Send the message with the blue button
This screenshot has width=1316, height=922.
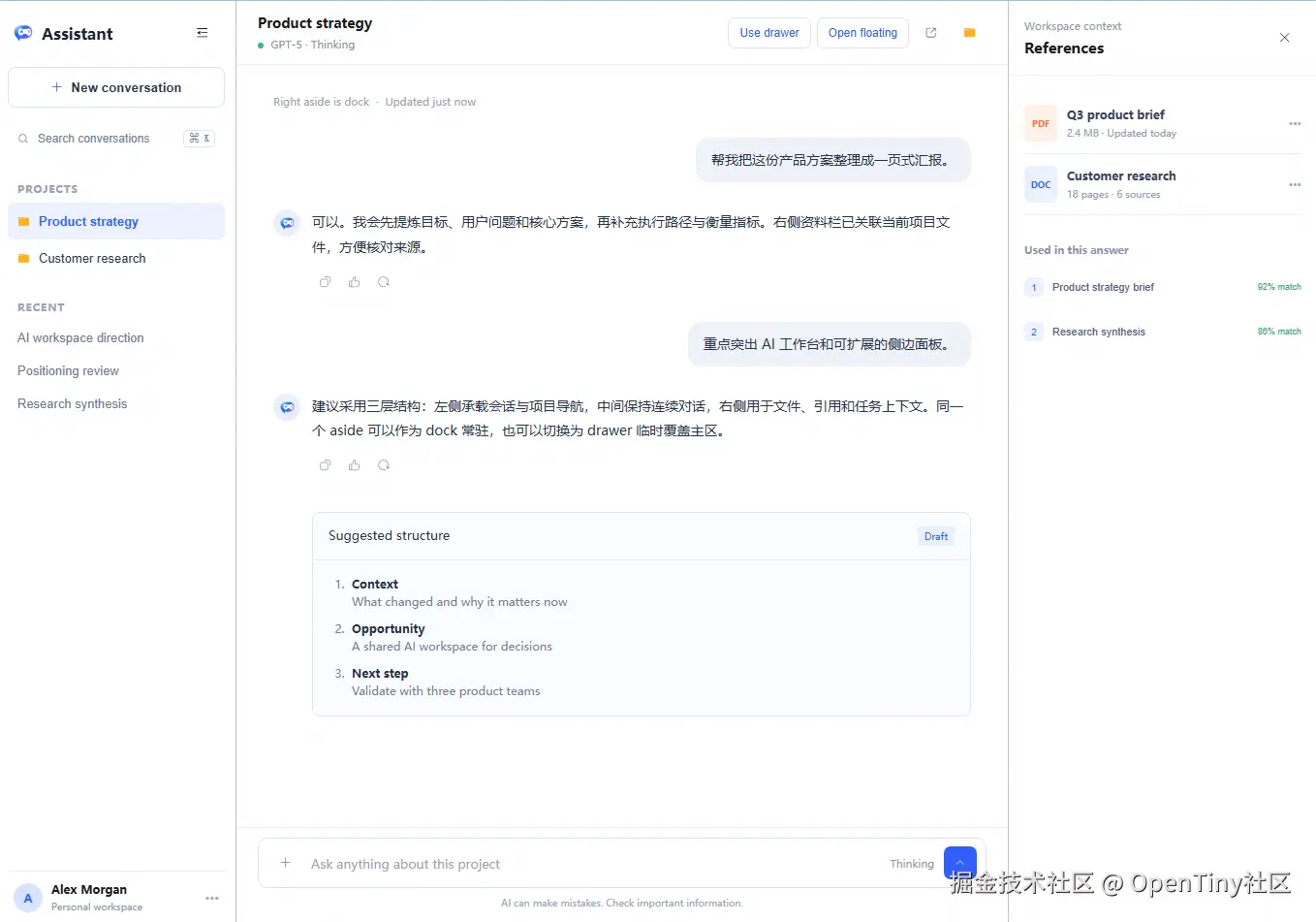point(959,863)
